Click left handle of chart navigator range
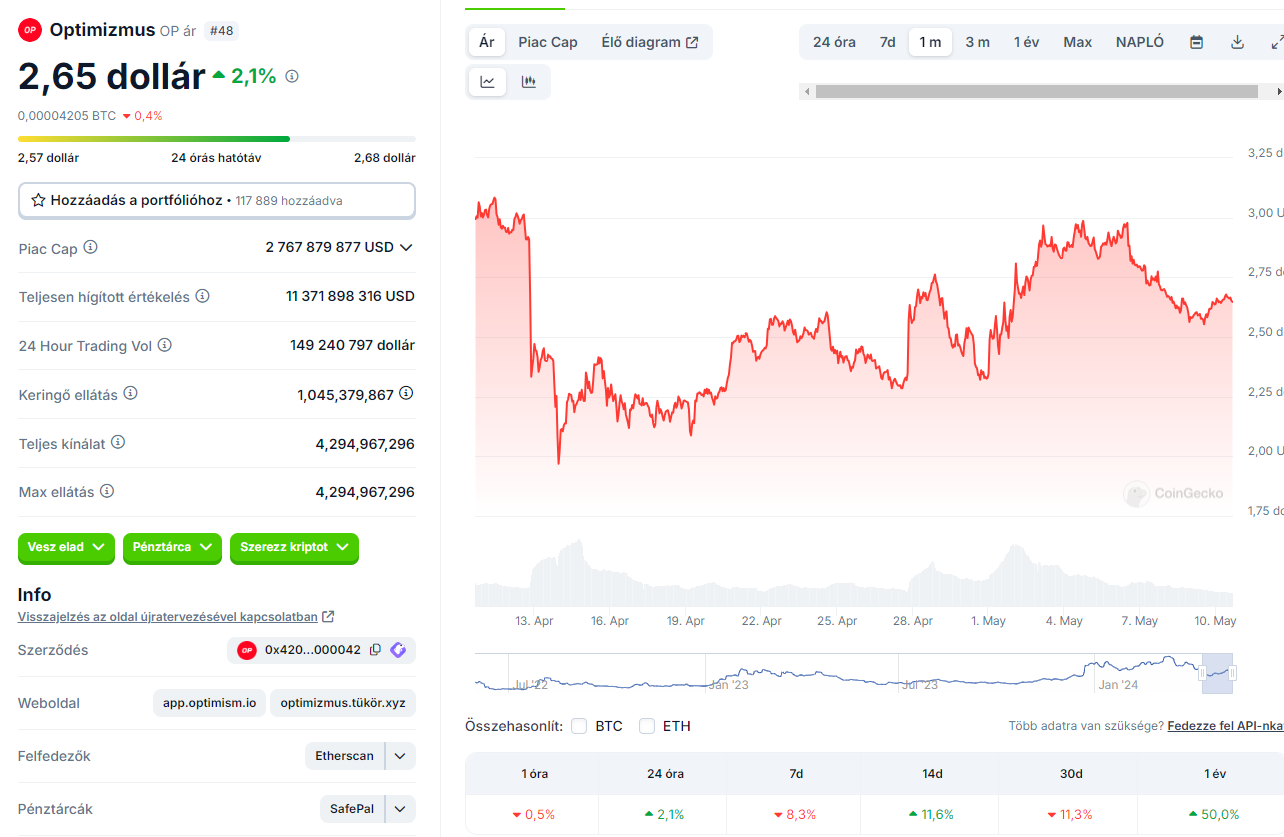1284x837 pixels. [1203, 673]
